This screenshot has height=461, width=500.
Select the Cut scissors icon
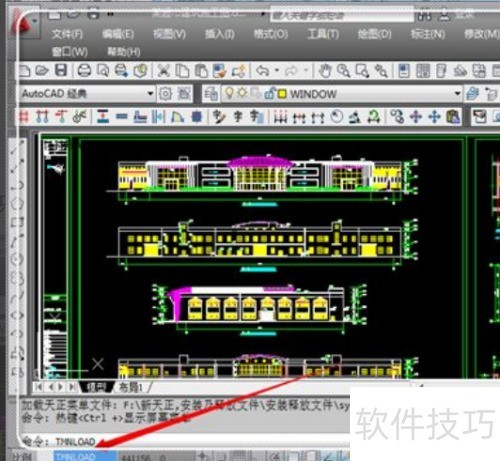coord(163,71)
